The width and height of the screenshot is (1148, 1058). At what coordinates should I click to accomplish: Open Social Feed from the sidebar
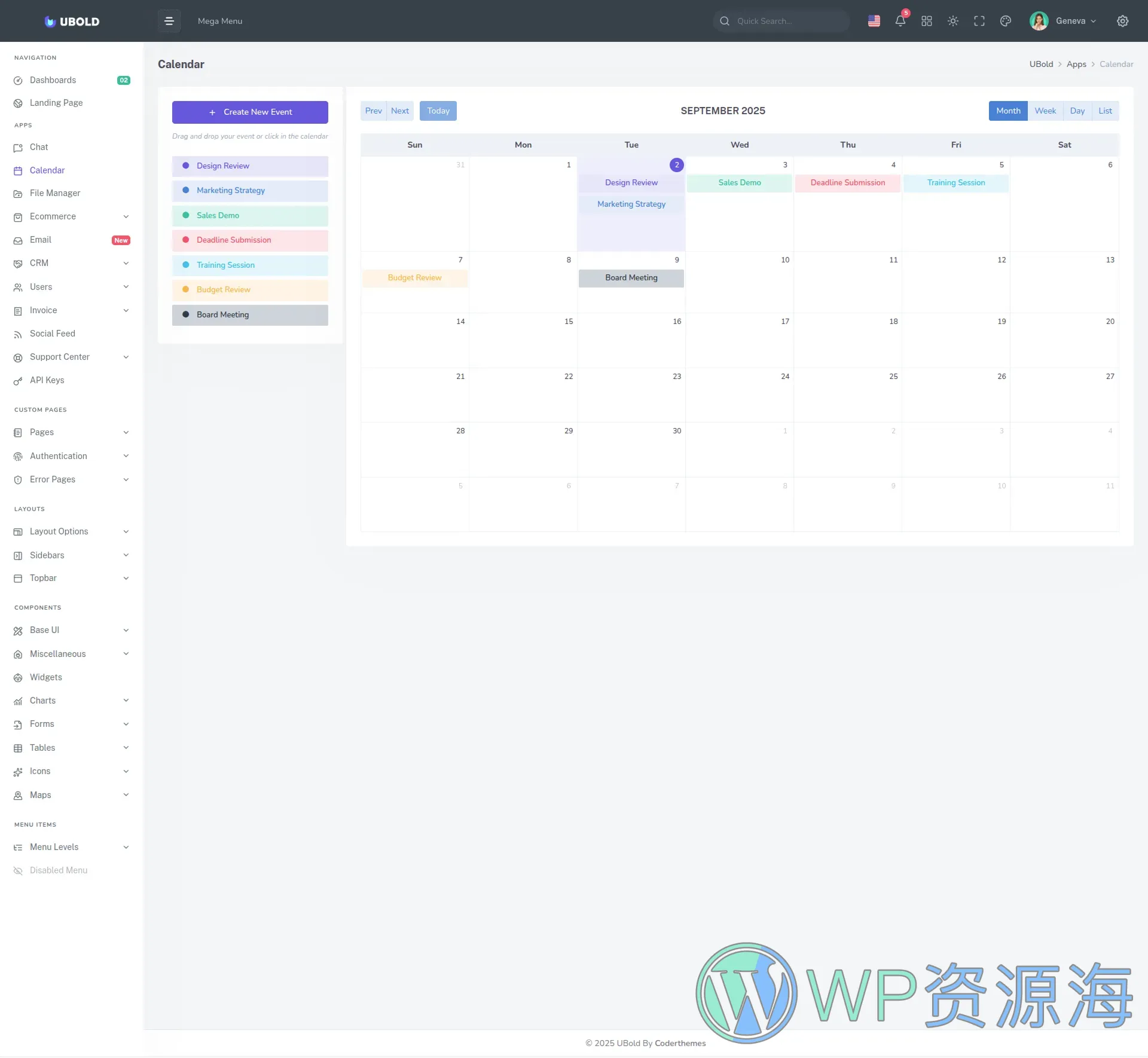coord(18,334)
